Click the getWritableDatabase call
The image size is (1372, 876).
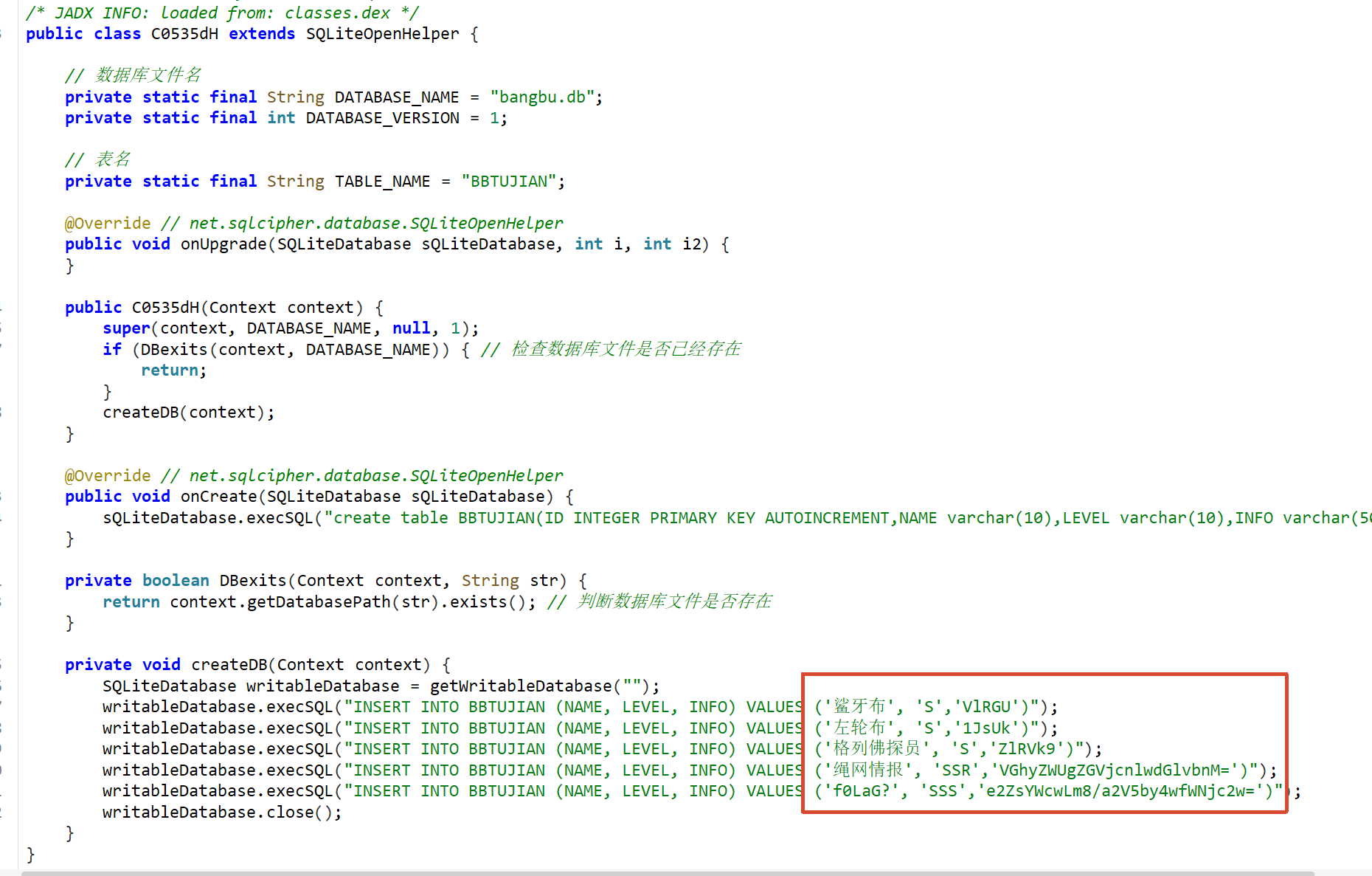(544, 686)
